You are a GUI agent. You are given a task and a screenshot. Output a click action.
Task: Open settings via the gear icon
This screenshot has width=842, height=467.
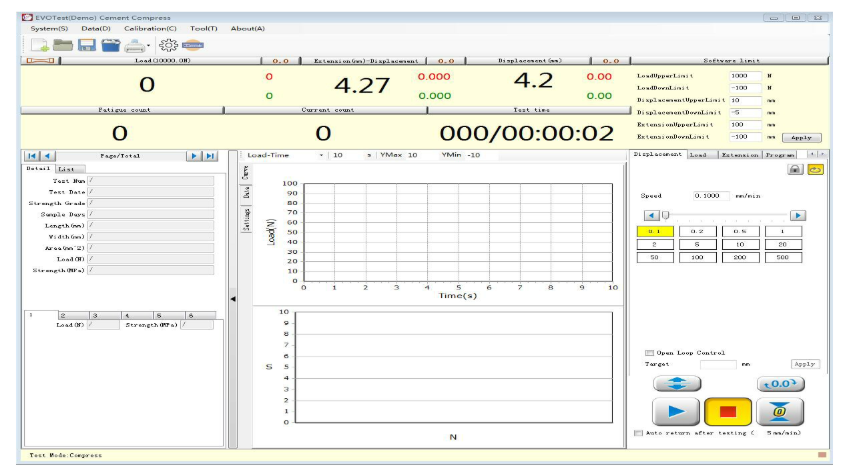click(168, 46)
